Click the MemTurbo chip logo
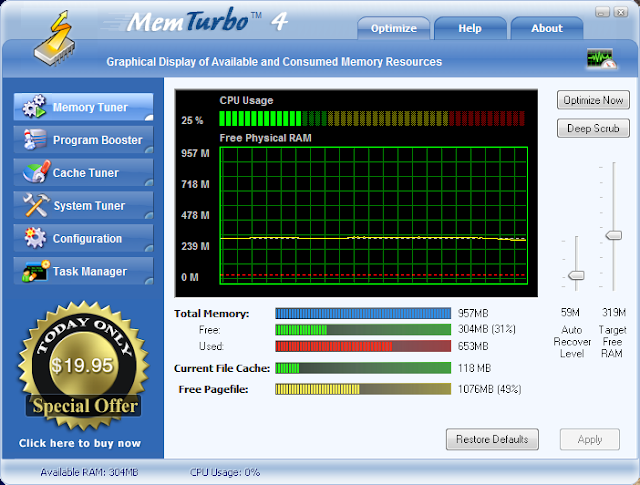Viewport: 640px width, 485px height. point(54,39)
